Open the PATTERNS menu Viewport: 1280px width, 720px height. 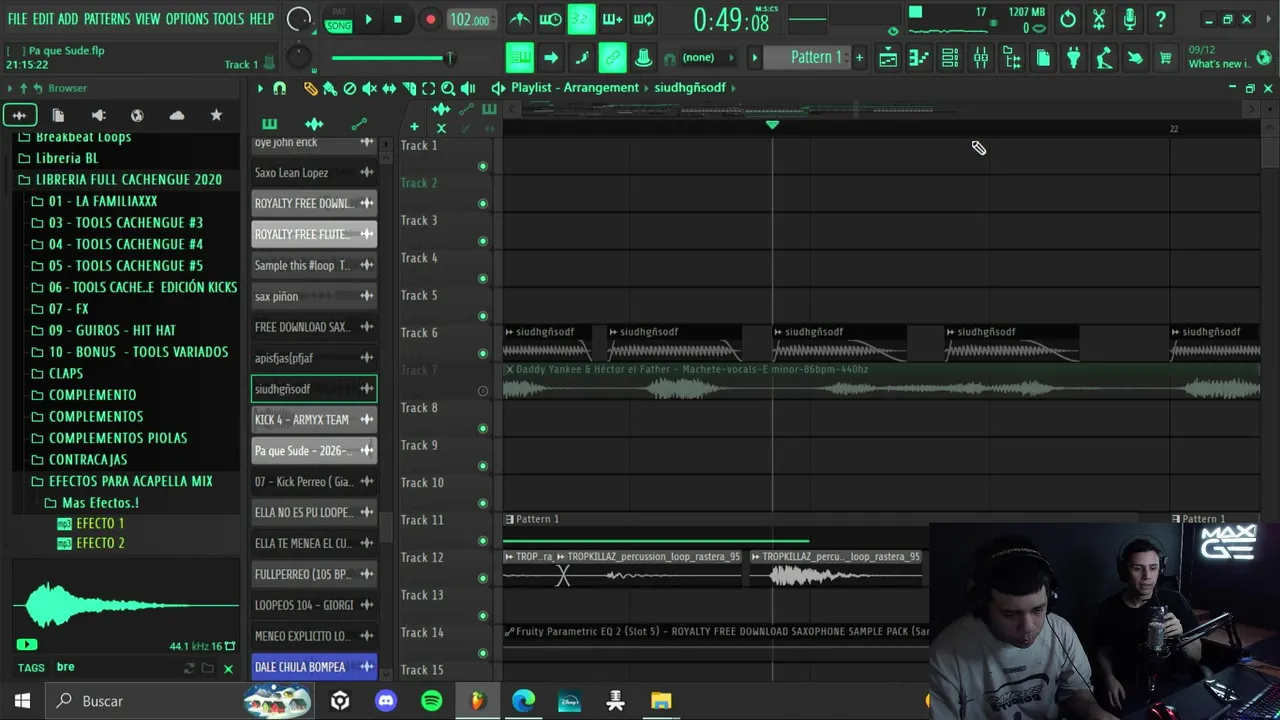coord(106,19)
